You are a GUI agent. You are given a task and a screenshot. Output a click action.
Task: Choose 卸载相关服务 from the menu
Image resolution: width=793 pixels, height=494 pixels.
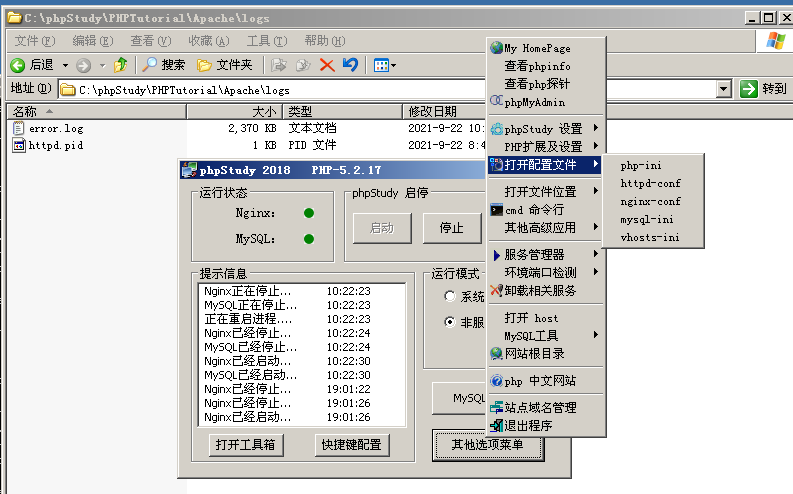click(546, 290)
